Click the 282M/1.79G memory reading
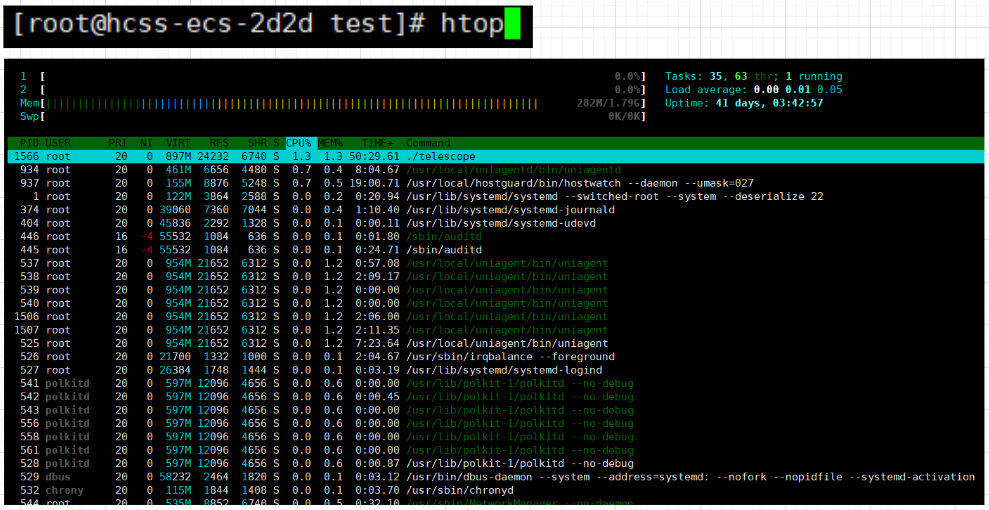This screenshot has width=989, height=510. pos(611,103)
